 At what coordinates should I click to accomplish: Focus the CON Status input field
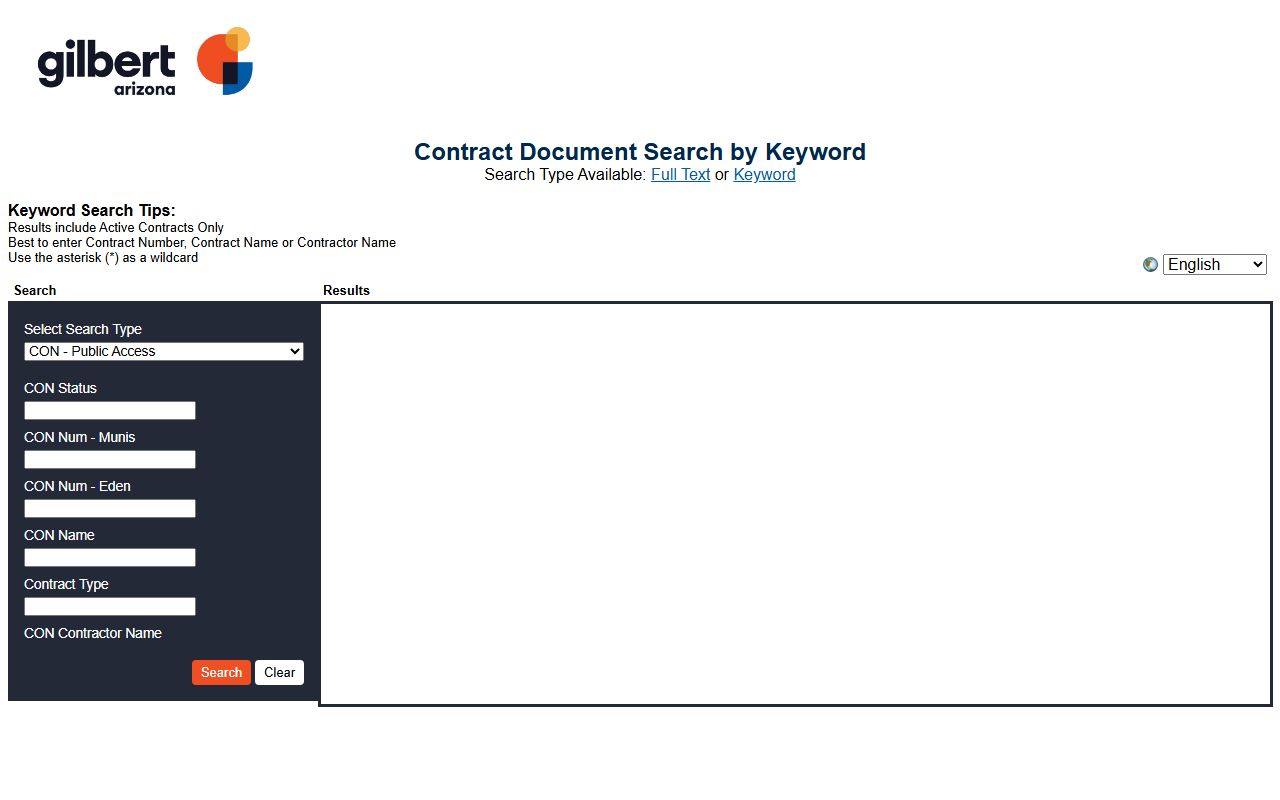110,411
